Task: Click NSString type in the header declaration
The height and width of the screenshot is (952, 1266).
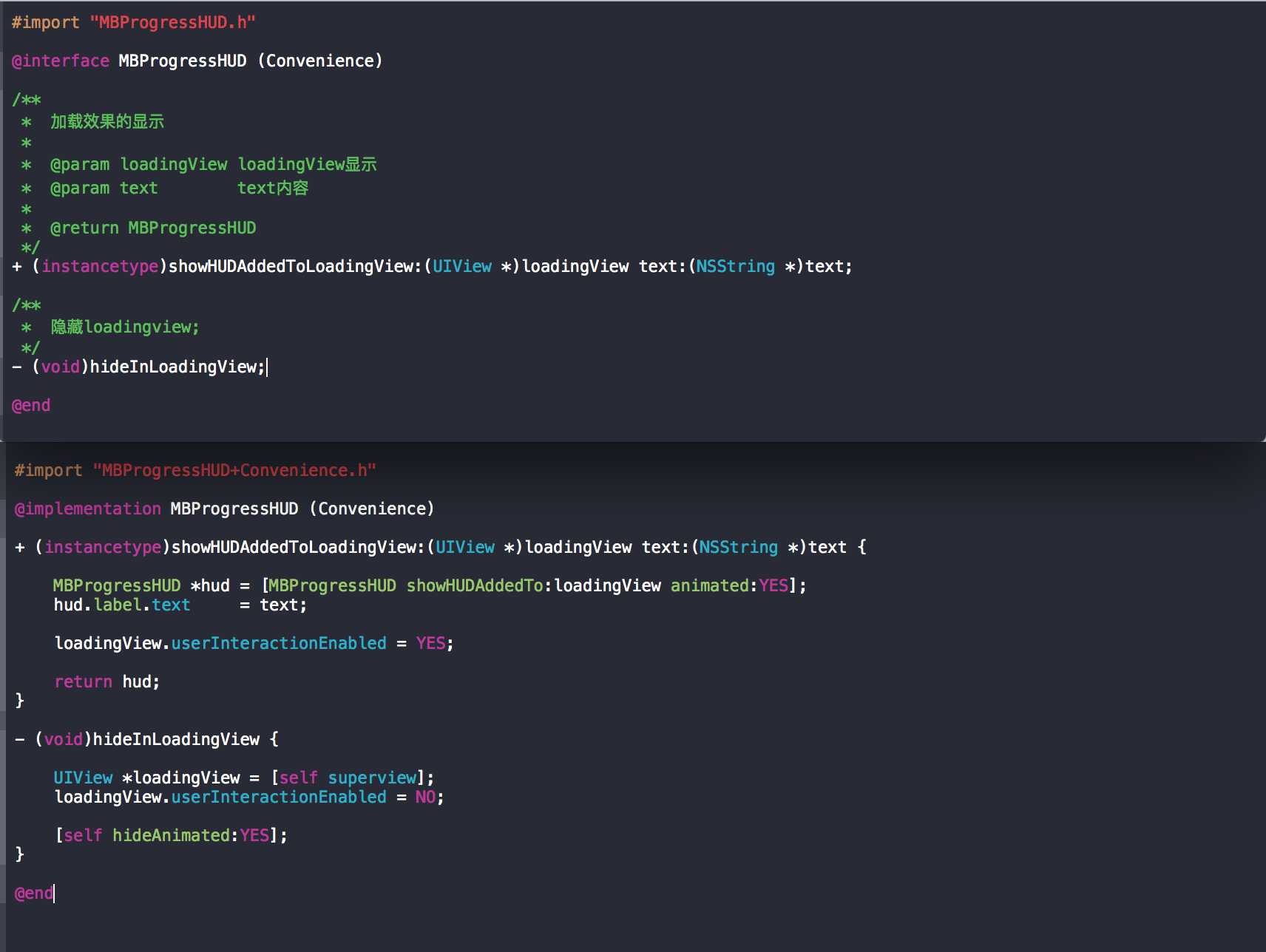Action: [736, 266]
